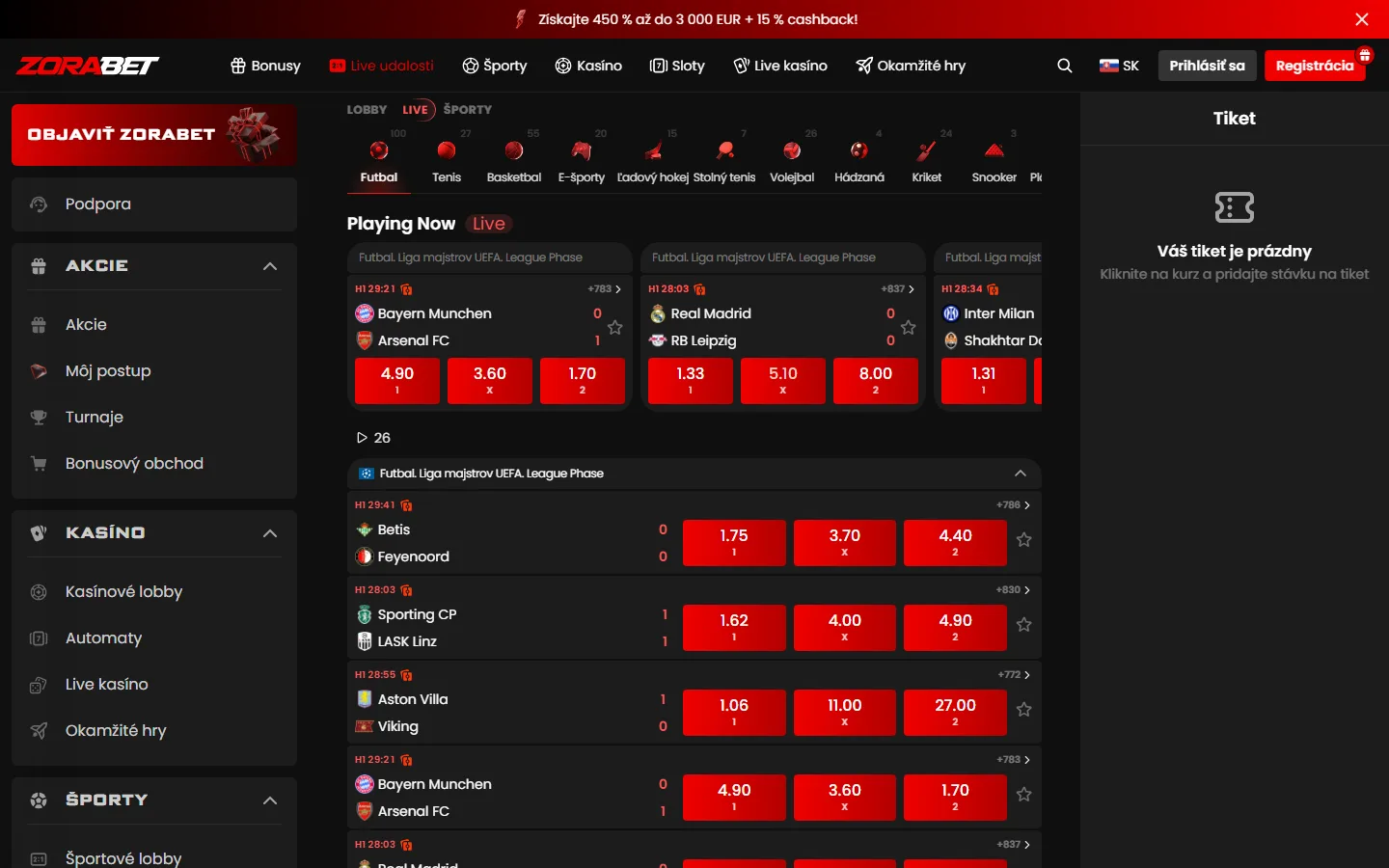Viewport: 1389px width, 868px height.
Task: Switch to the LOBBY tab
Action: coord(367,110)
